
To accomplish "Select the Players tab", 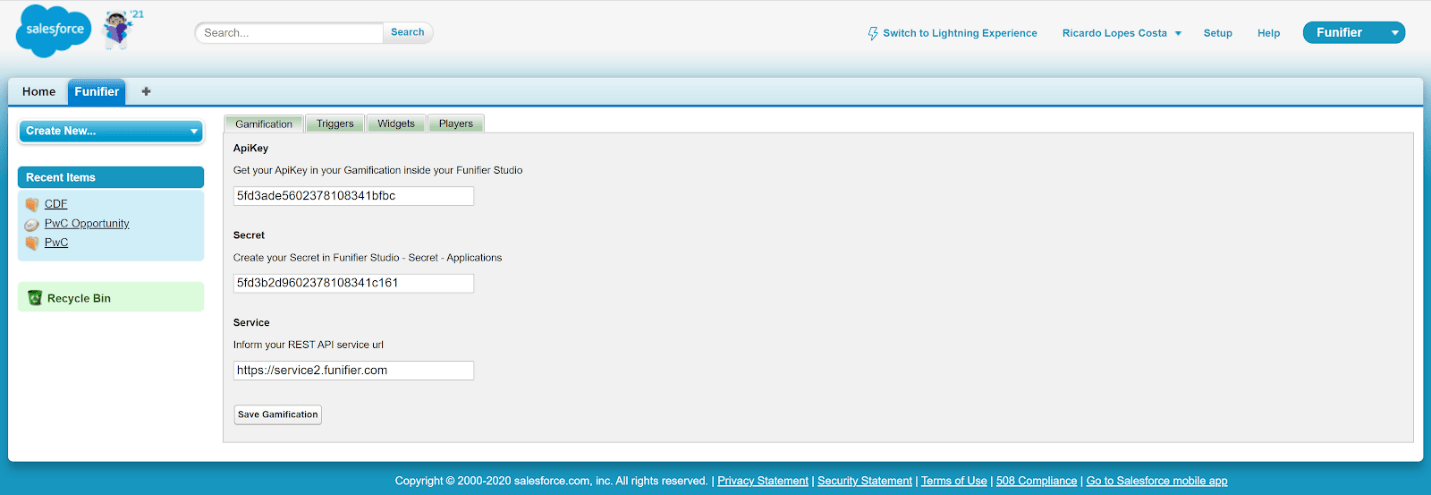I will [456, 124].
